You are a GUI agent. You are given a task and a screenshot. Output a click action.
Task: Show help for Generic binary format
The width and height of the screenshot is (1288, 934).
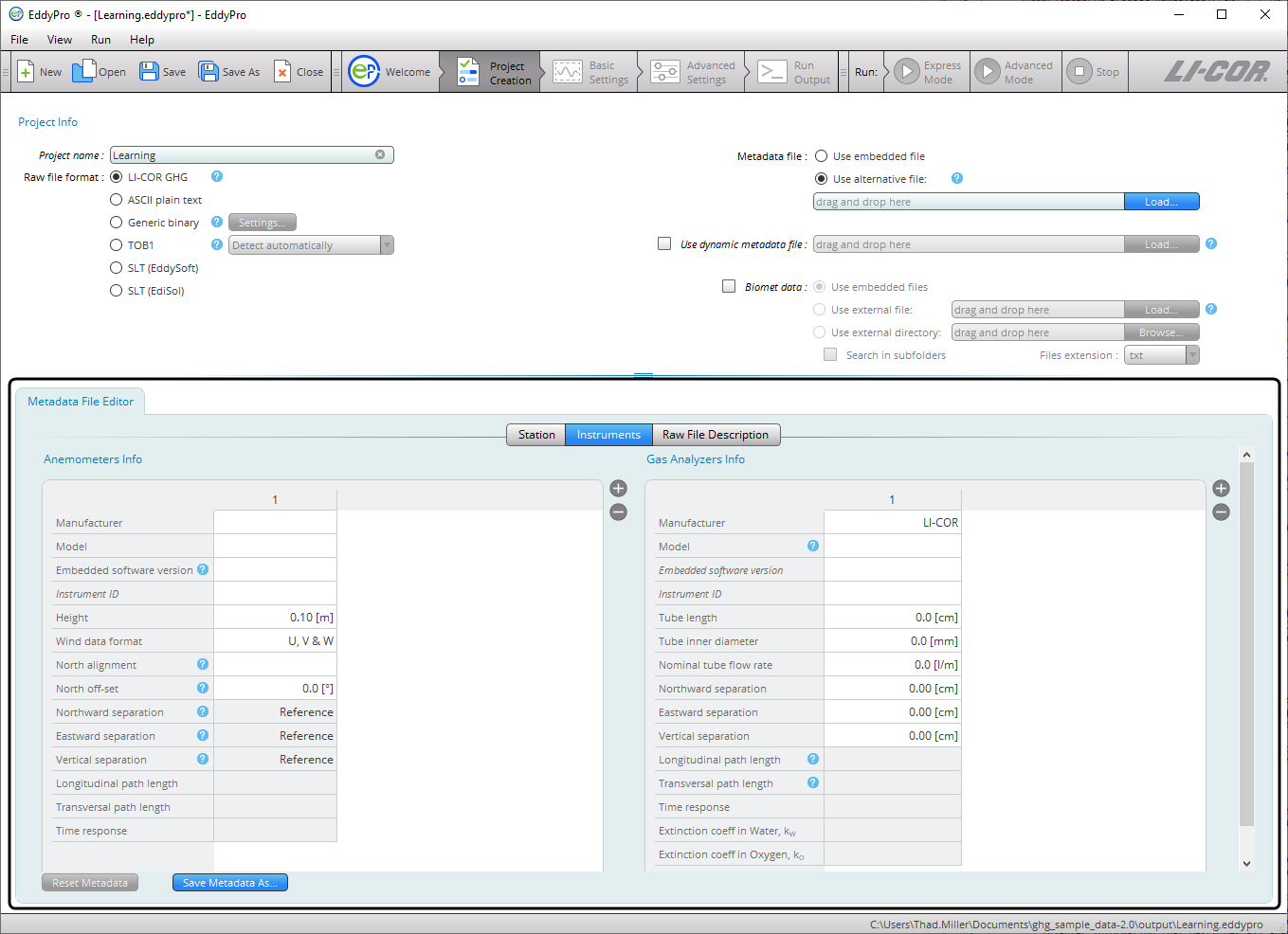point(217,222)
